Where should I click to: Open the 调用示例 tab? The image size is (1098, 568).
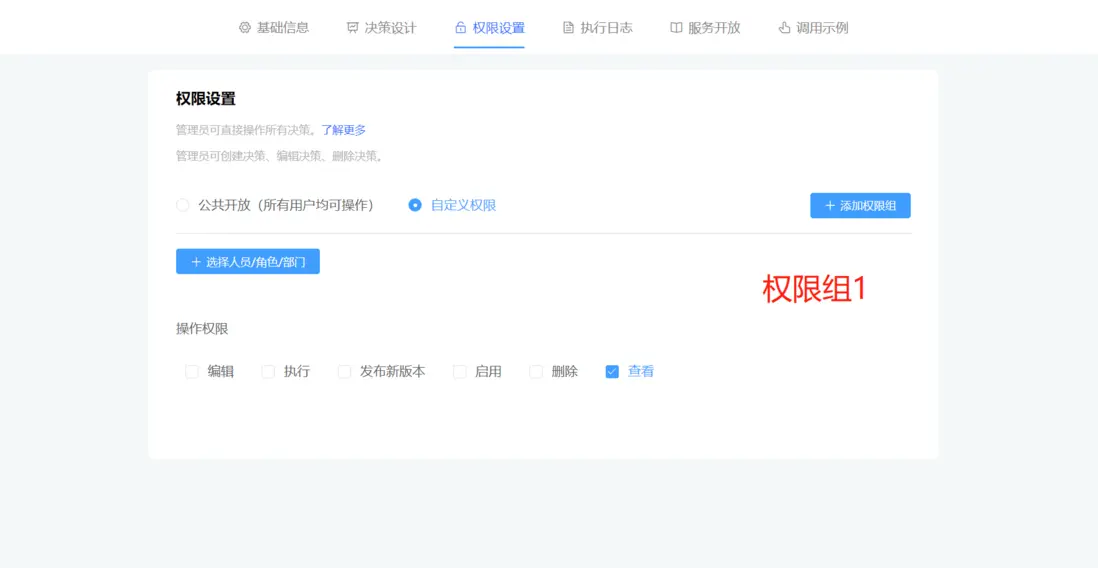click(813, 28)
